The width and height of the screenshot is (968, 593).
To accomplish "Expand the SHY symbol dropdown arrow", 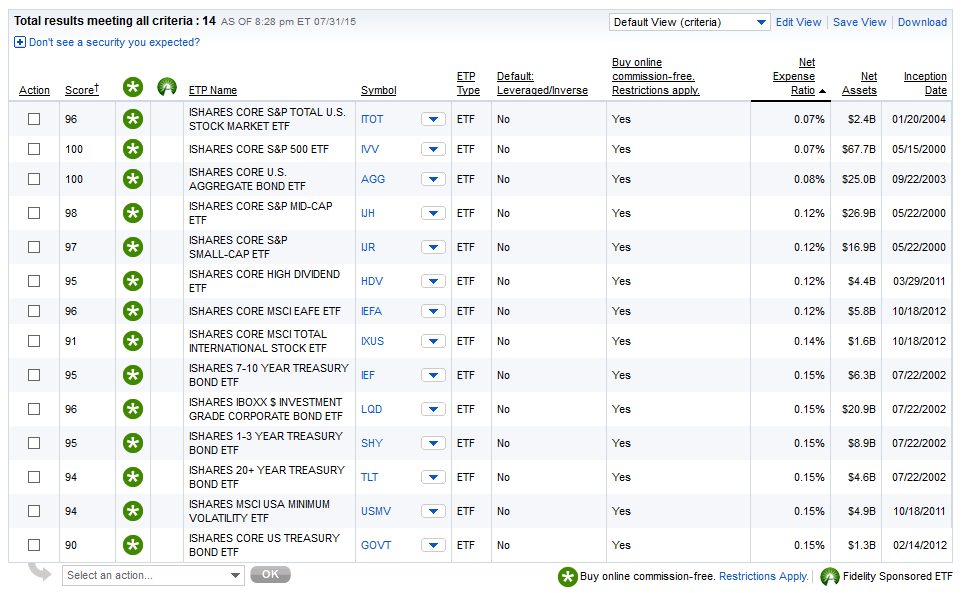I will [433, 443].
